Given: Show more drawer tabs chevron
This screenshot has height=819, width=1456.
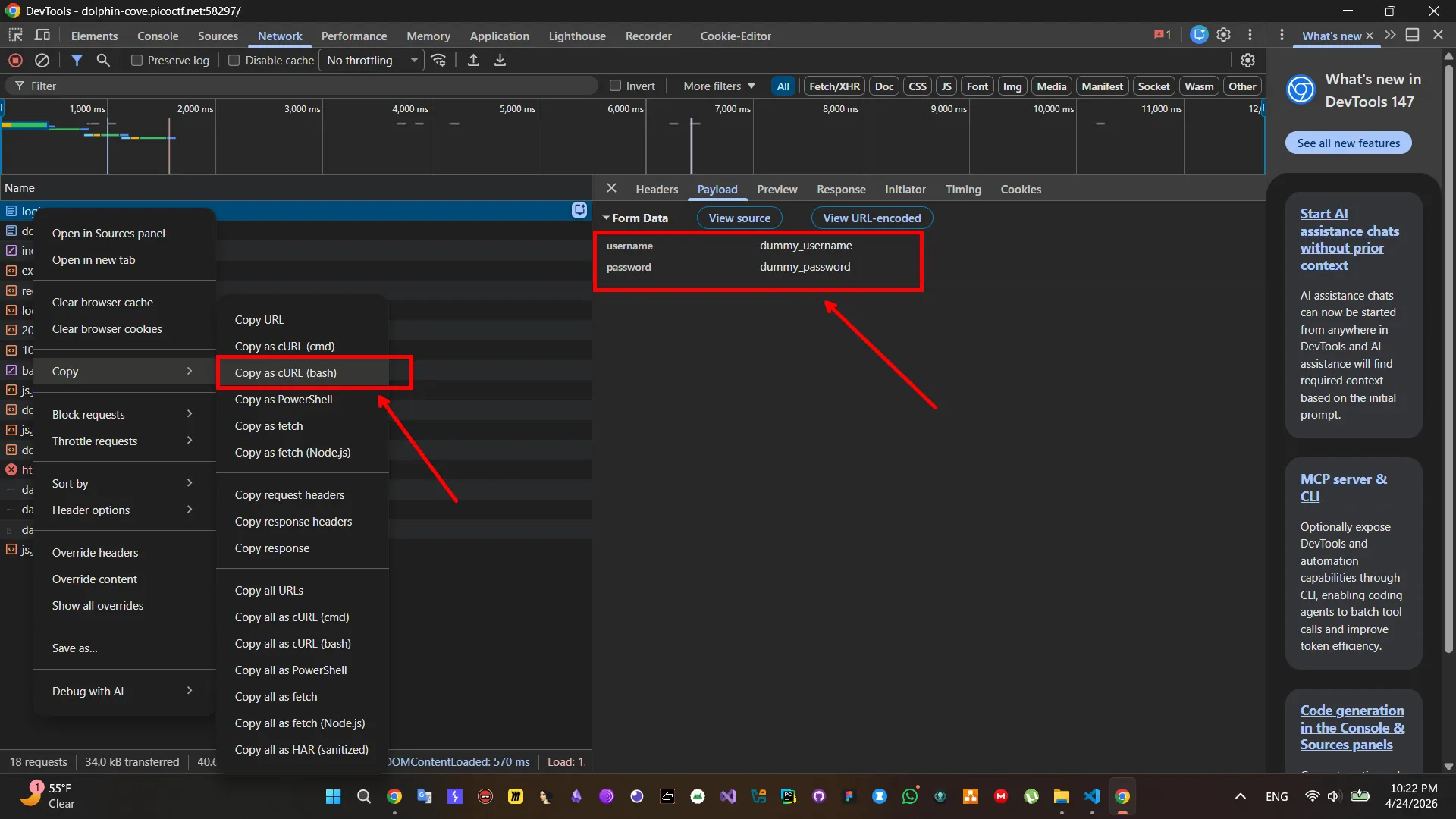Looking at the screenshot, I should [1389, 35].
